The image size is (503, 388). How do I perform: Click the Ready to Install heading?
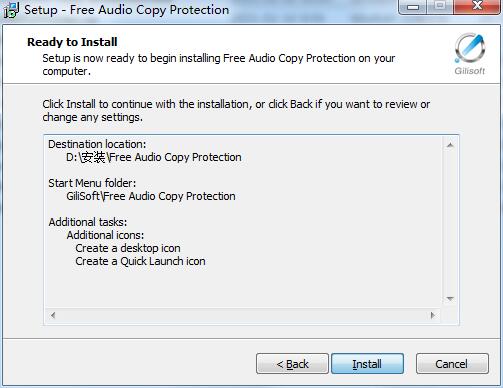(x=72, y=42)
